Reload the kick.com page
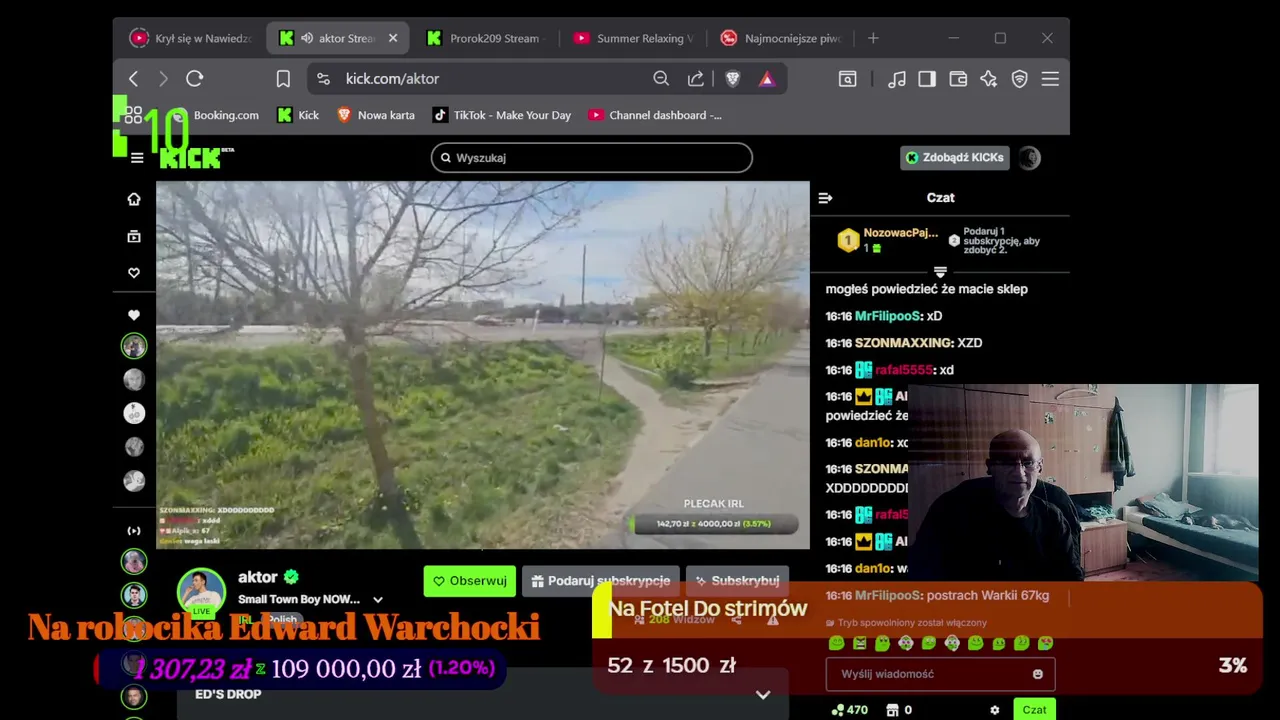 point(195,78)
